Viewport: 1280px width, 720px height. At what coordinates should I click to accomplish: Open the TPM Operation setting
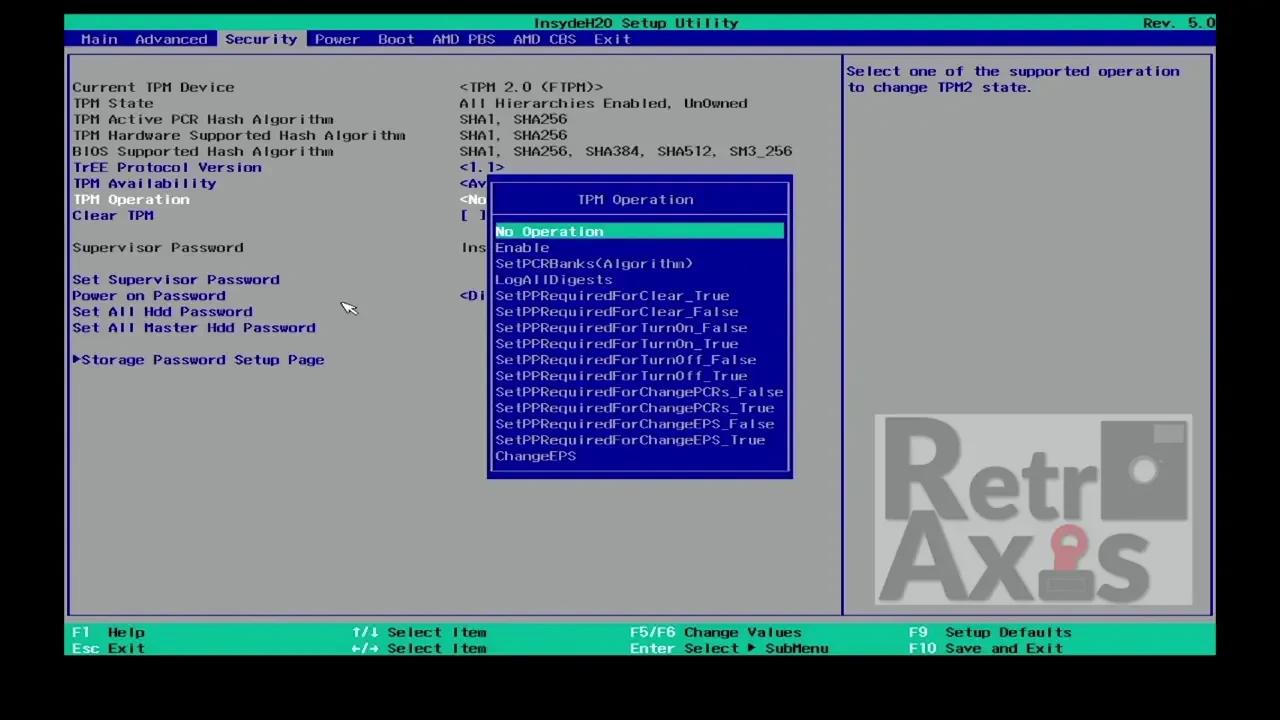pos(131,200)
